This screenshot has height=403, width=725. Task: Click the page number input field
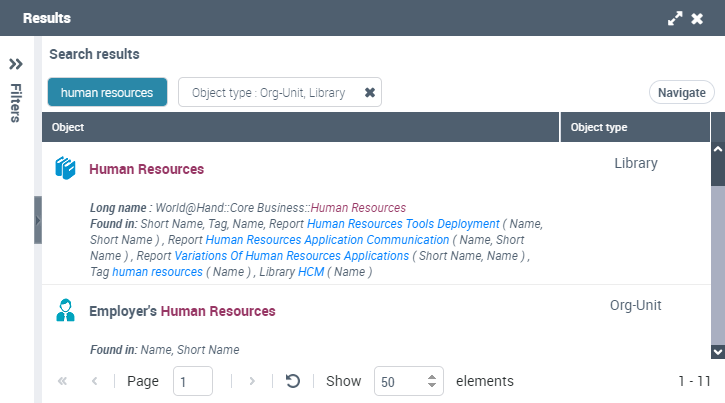[x=192, y=381]
